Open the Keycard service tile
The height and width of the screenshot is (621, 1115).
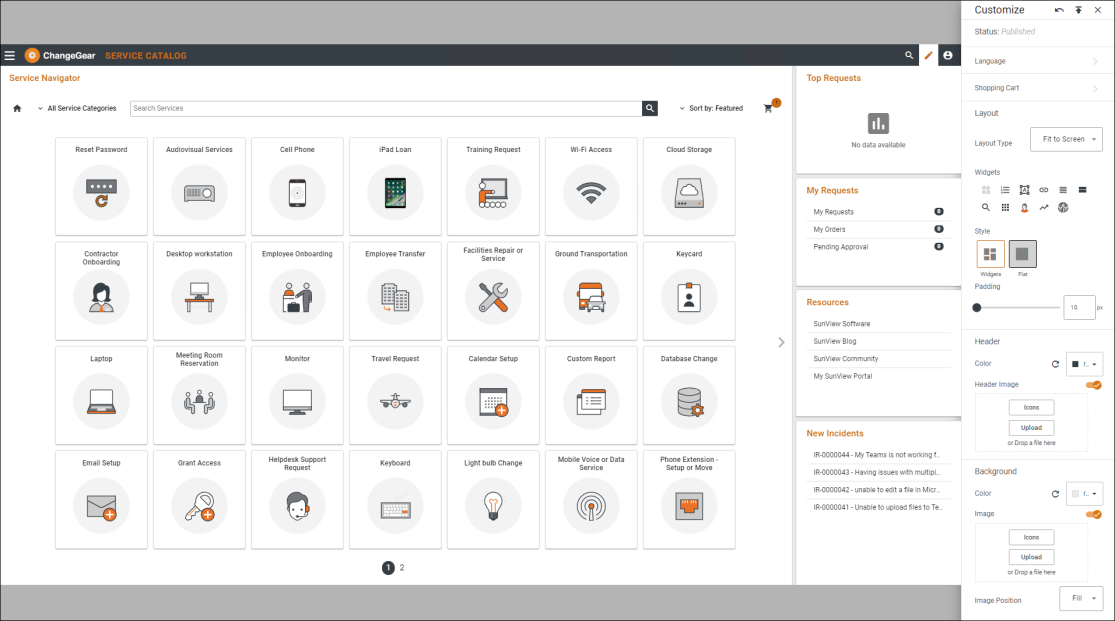689,291
